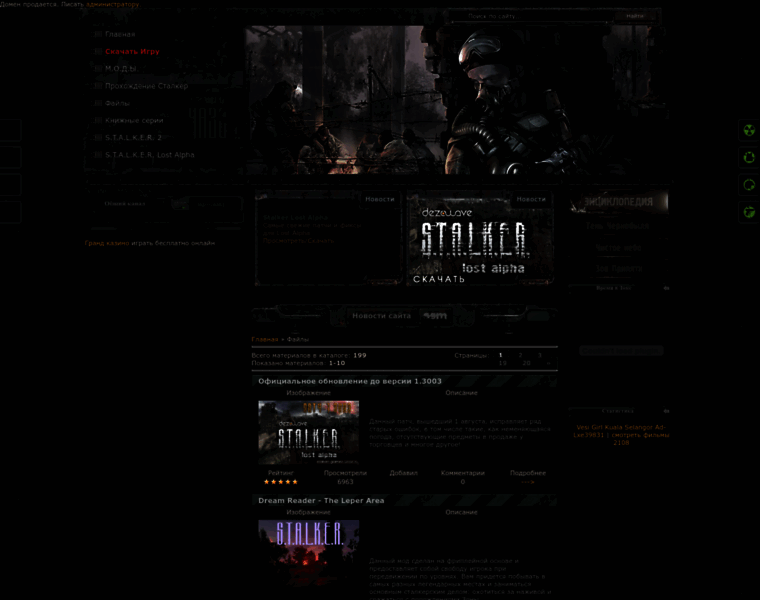Image resolution: width=760 pixels, height=600 pixels.
Task: Go to page 19 of the catalog
Action: click(503, 363)
